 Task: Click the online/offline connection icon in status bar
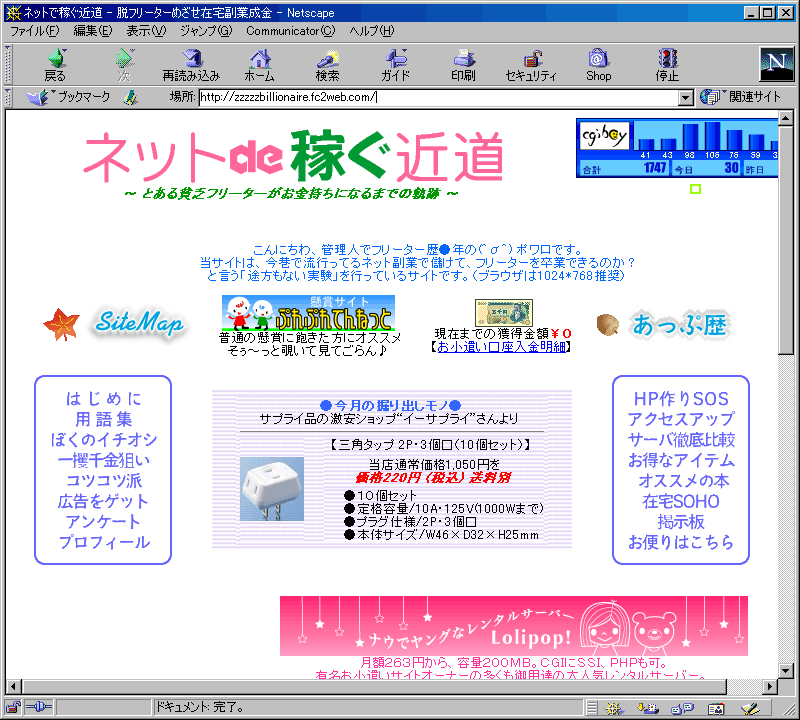pyautogui.click(x=39, y=707)
